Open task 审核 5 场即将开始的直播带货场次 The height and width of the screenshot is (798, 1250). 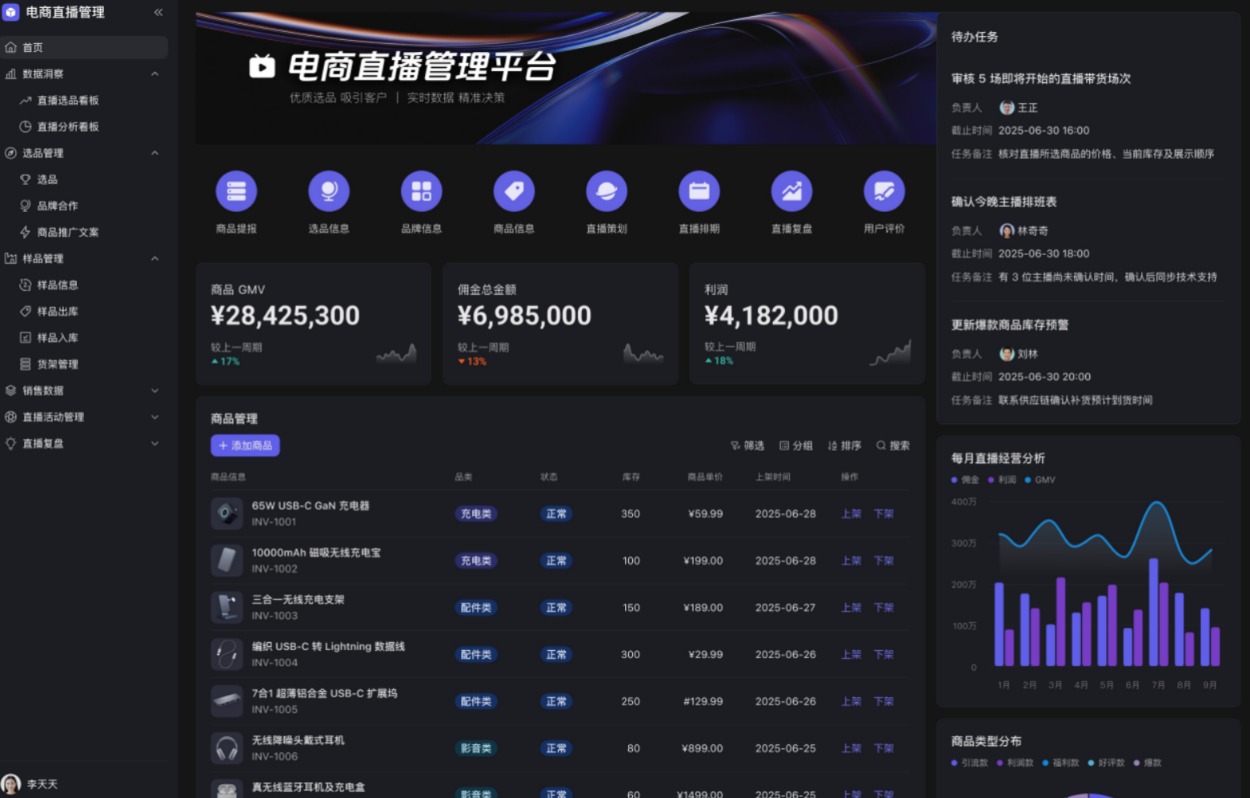coord(1041,79)
